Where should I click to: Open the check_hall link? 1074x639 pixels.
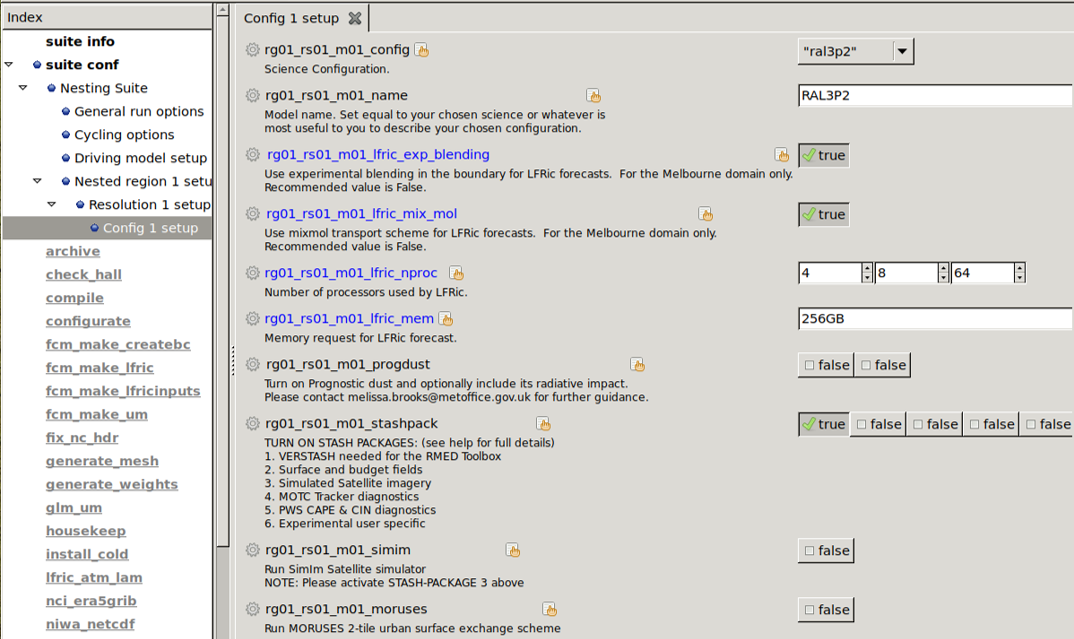[84, 275]
